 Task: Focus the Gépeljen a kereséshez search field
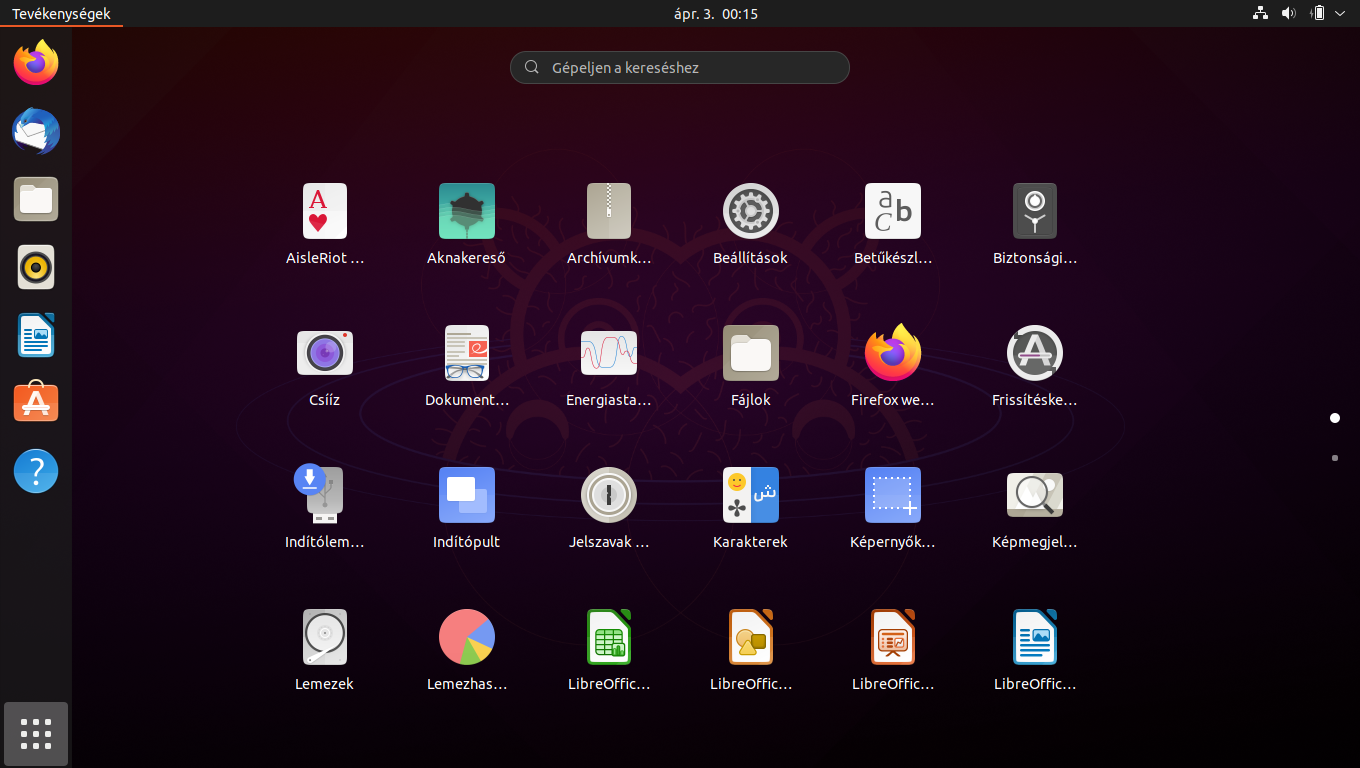point(680,68)
